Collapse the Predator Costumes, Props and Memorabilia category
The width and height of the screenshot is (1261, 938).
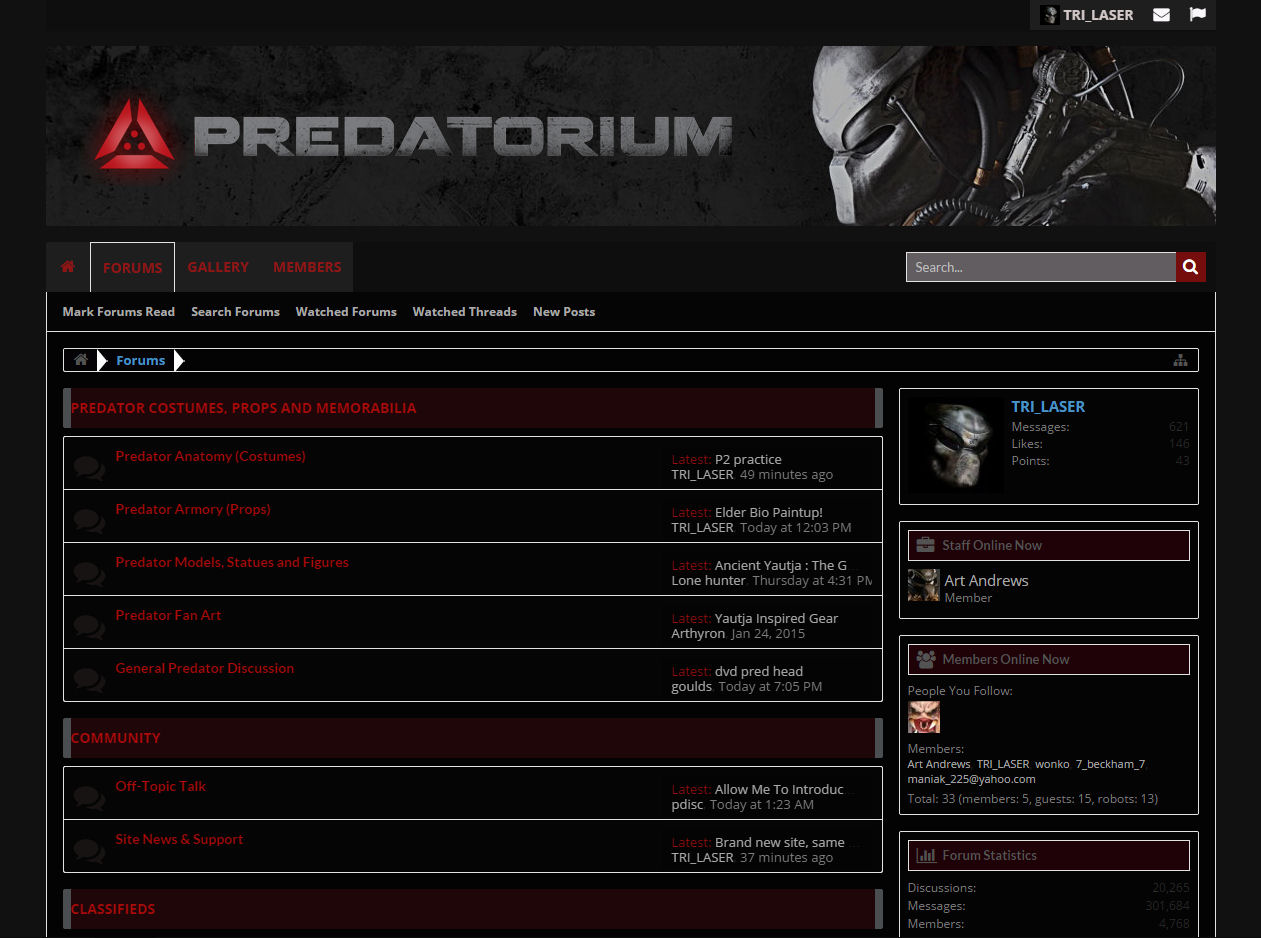tap(879, 408)
